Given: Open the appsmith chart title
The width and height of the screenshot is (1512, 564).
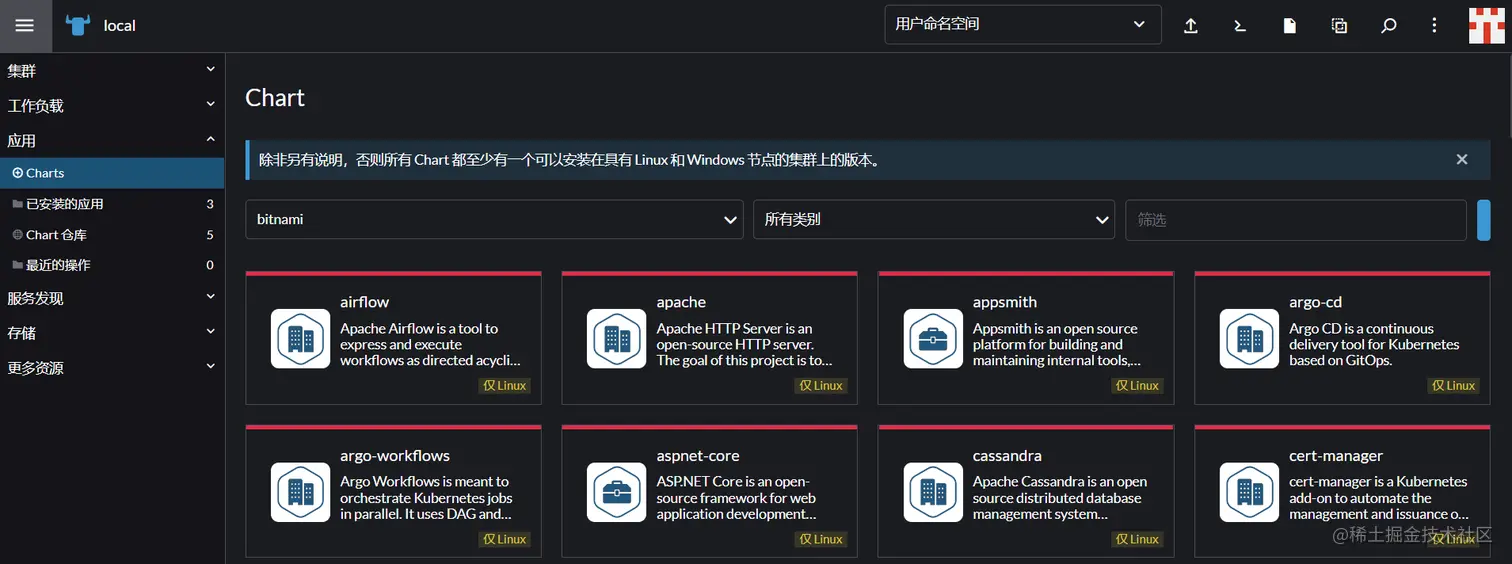Looking at the screenshot, I should [1005, 302].
